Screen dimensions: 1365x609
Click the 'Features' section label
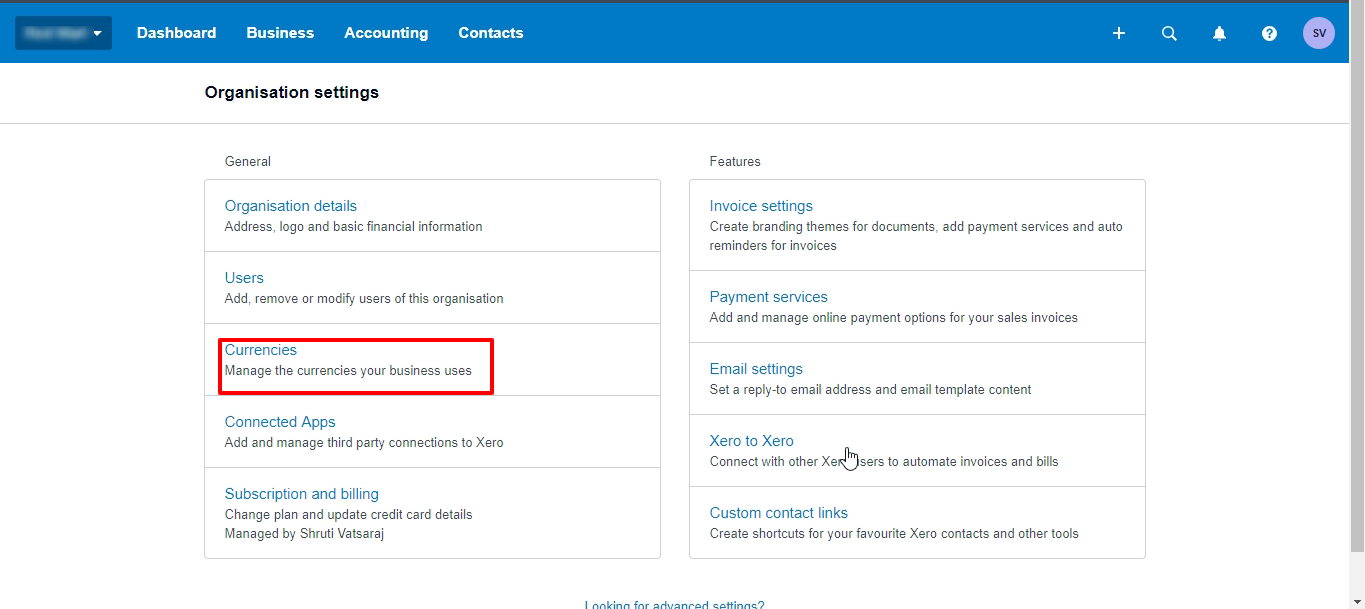[x=735, y=161]
